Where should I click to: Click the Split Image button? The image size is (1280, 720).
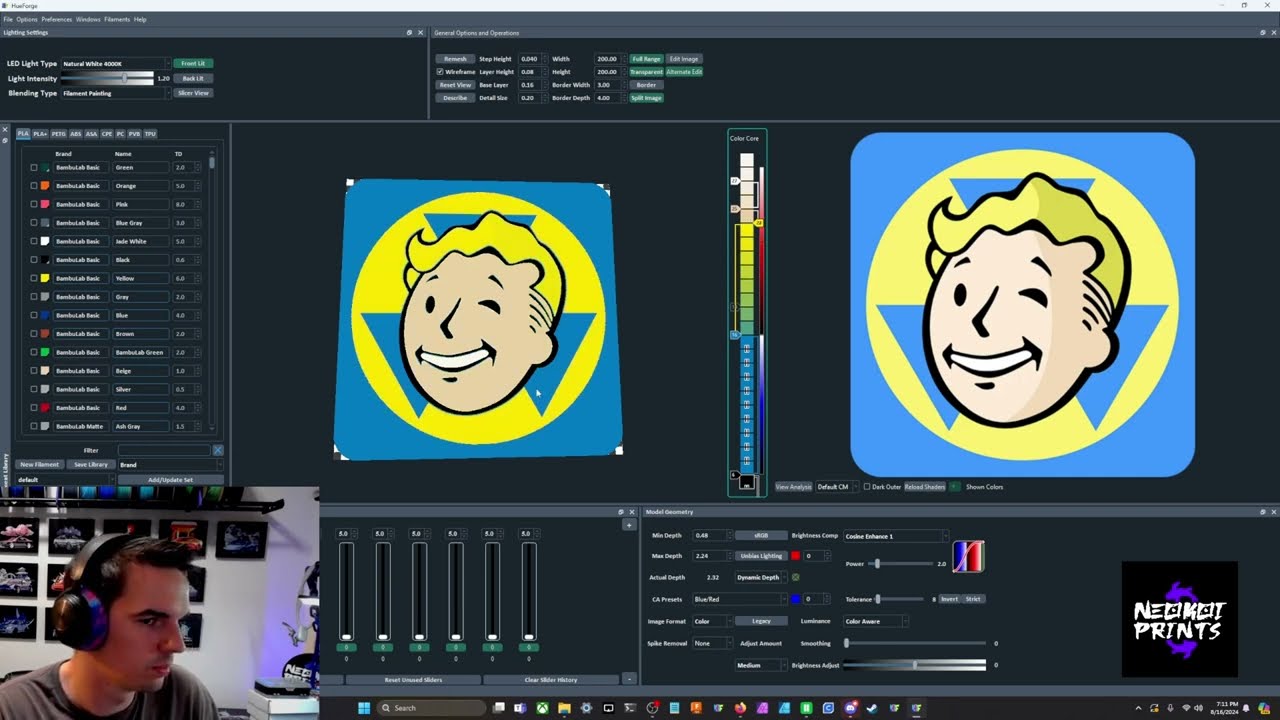click(646, 98)
